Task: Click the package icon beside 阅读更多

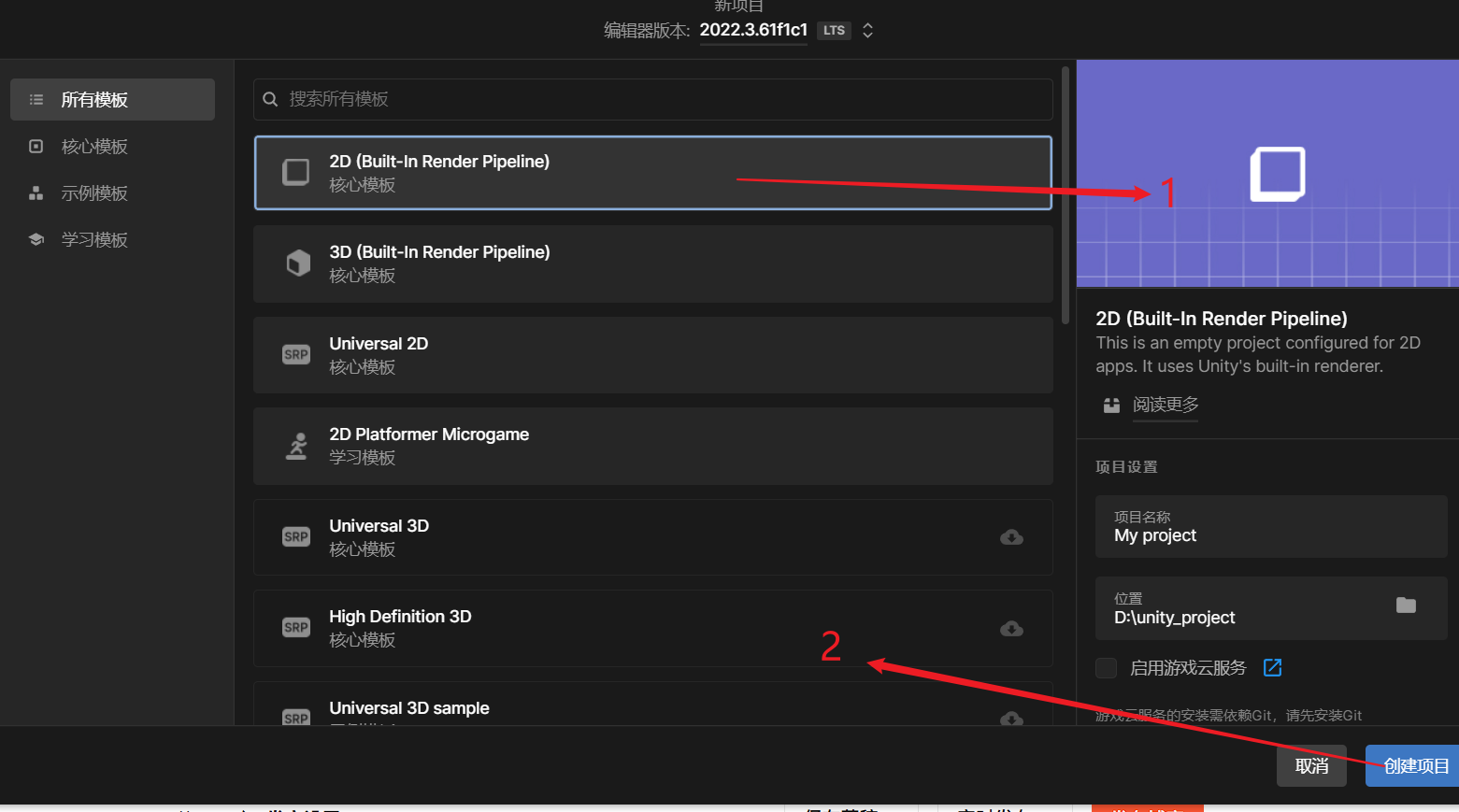Action: pyautogui.click(x=1111, y=405)
